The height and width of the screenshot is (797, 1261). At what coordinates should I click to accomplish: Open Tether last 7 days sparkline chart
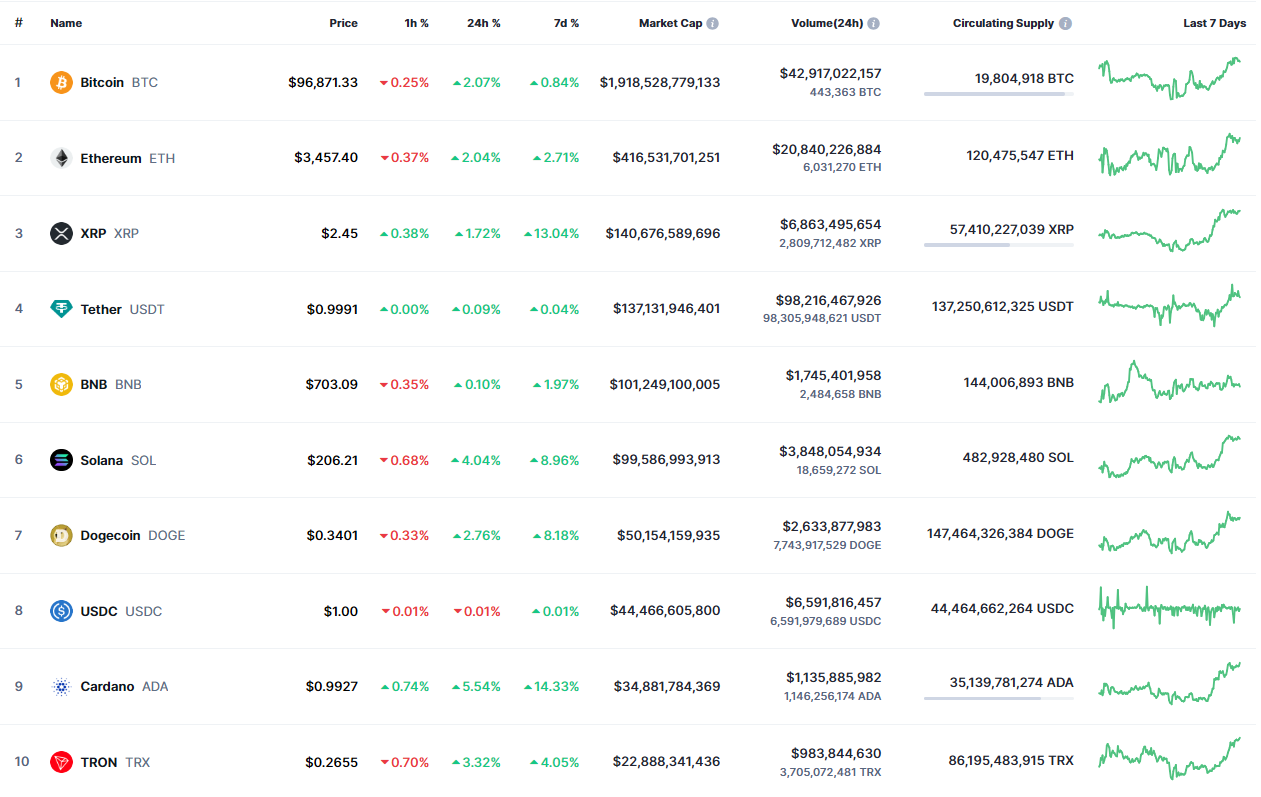1170,305
